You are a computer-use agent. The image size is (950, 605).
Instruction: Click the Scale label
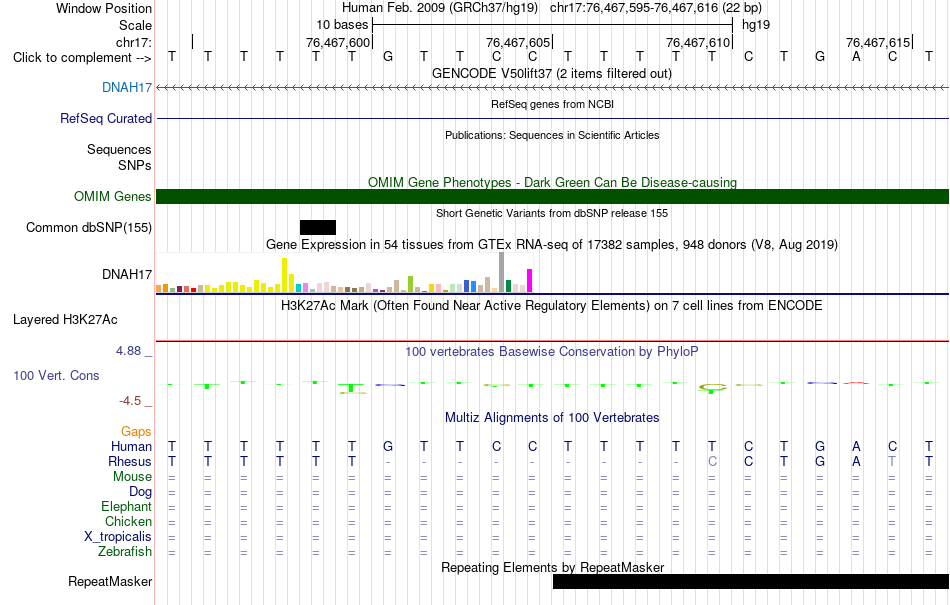pos(136,25)
